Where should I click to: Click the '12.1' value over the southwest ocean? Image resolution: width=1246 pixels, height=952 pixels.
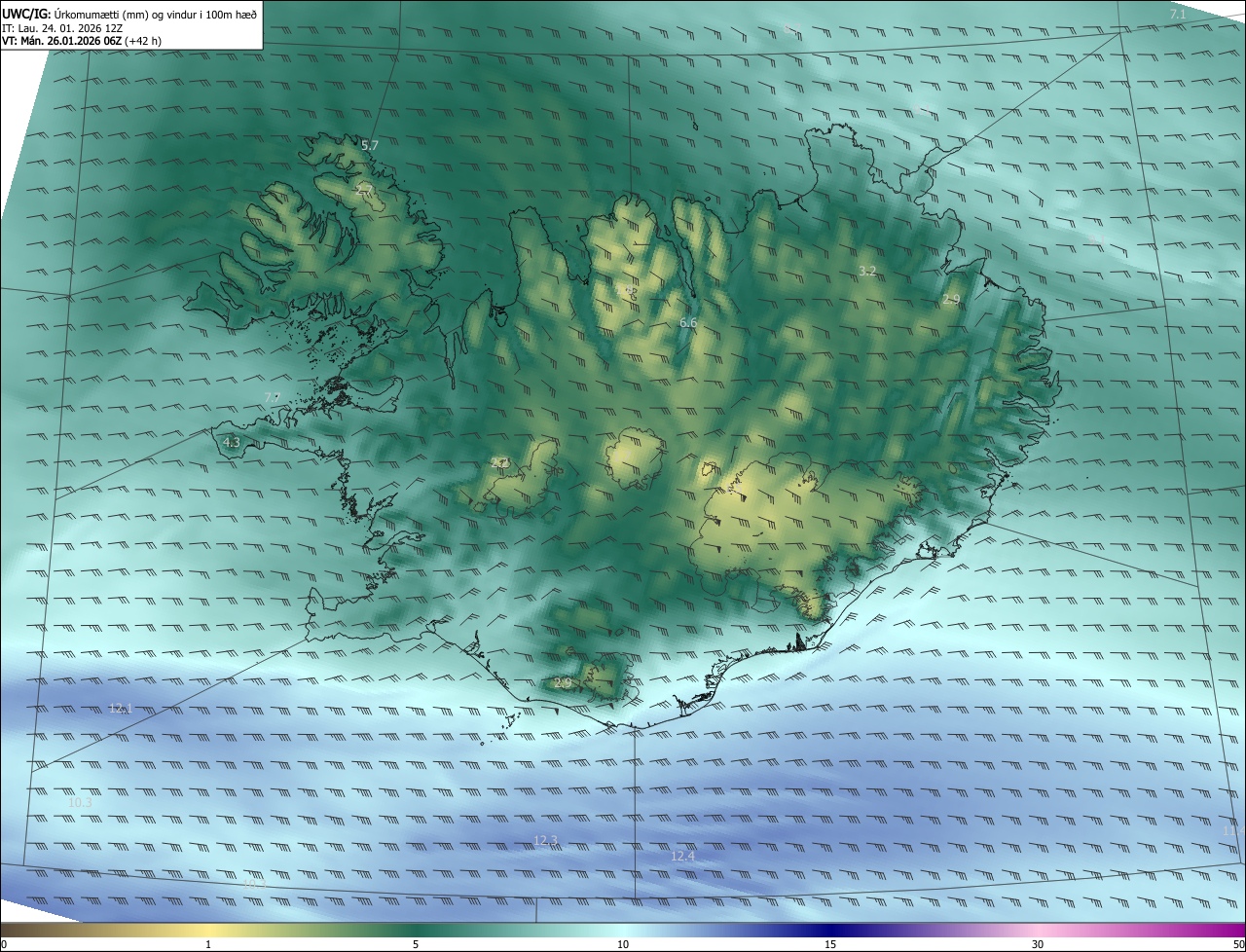[x=120, y=708]
